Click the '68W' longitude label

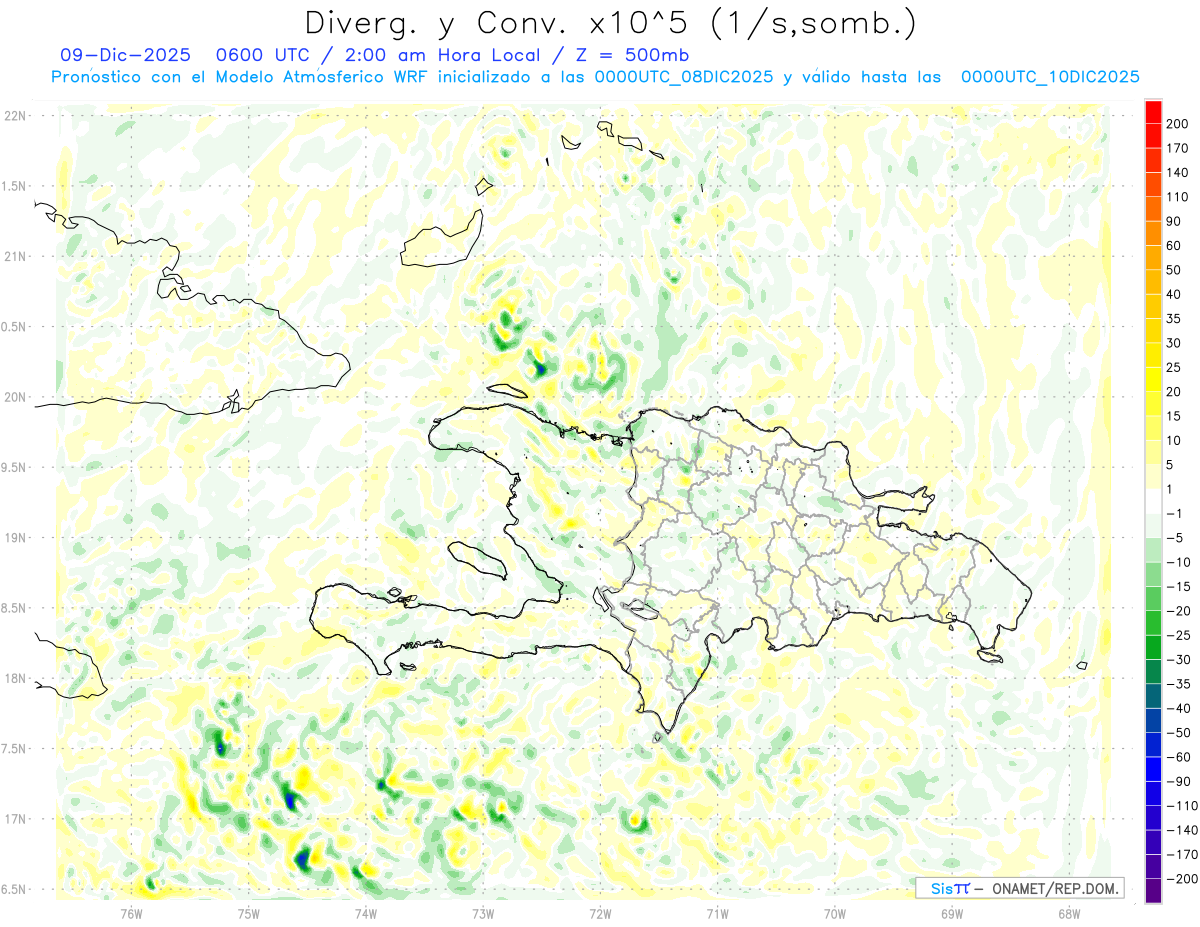tap(1069, 913)
